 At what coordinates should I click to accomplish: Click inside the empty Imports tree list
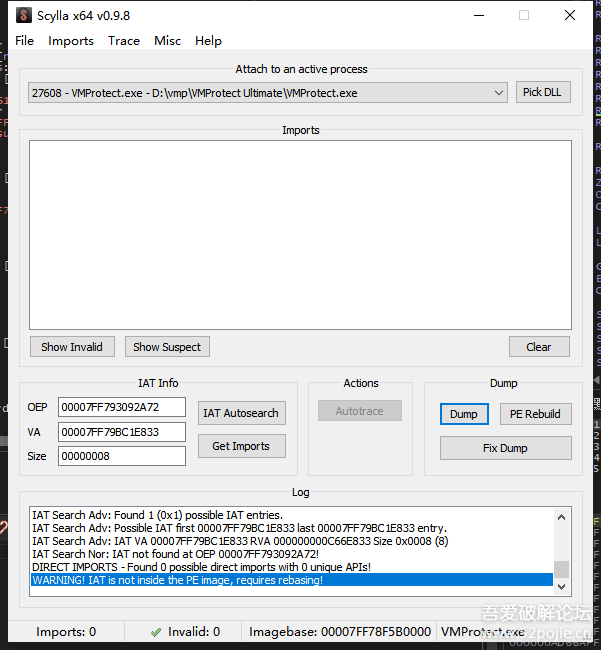[x=300, y=235]
